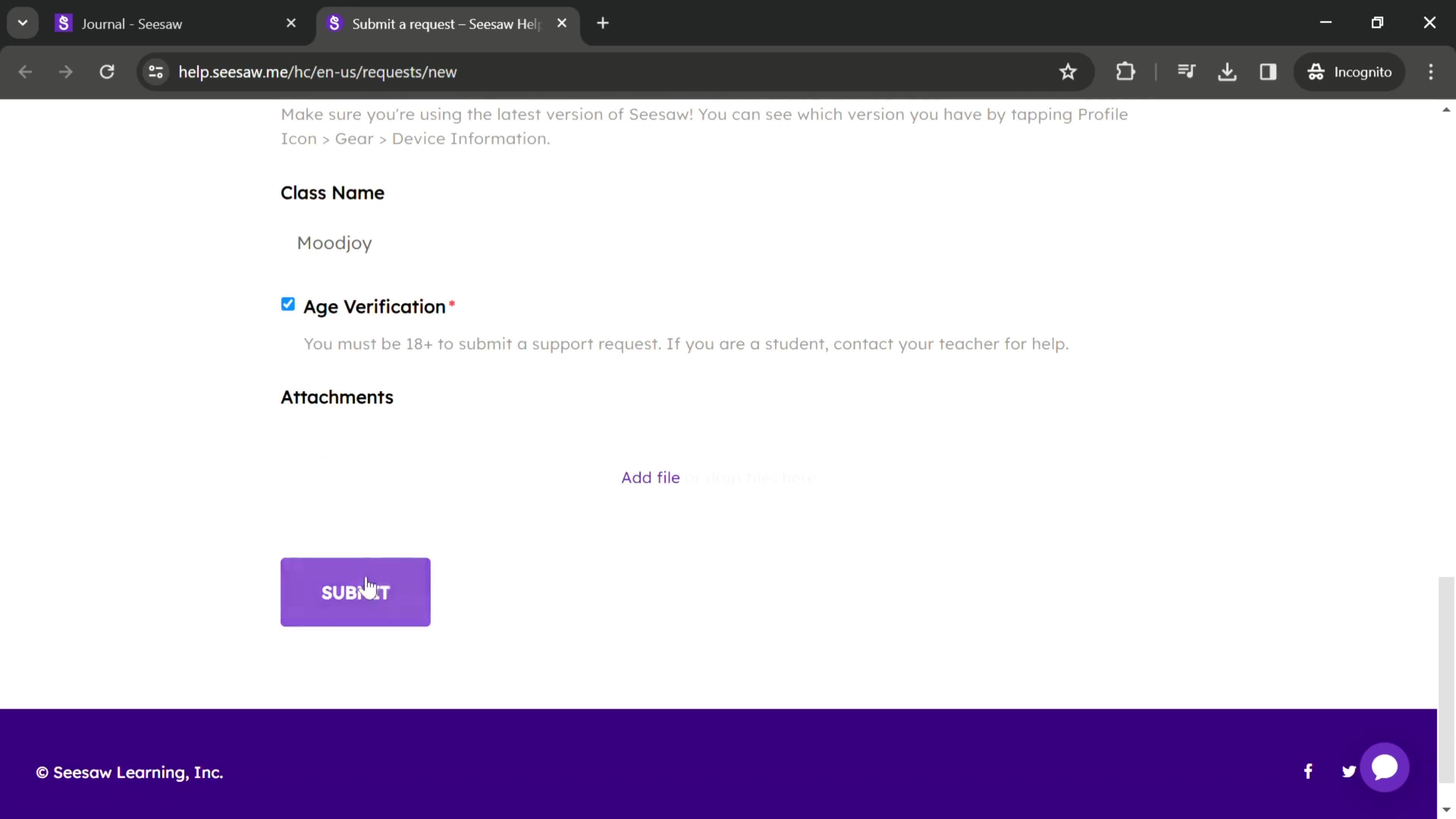Click the scrollbar down arrow
Screen dimensions: 1456x819
(1446, 810)
